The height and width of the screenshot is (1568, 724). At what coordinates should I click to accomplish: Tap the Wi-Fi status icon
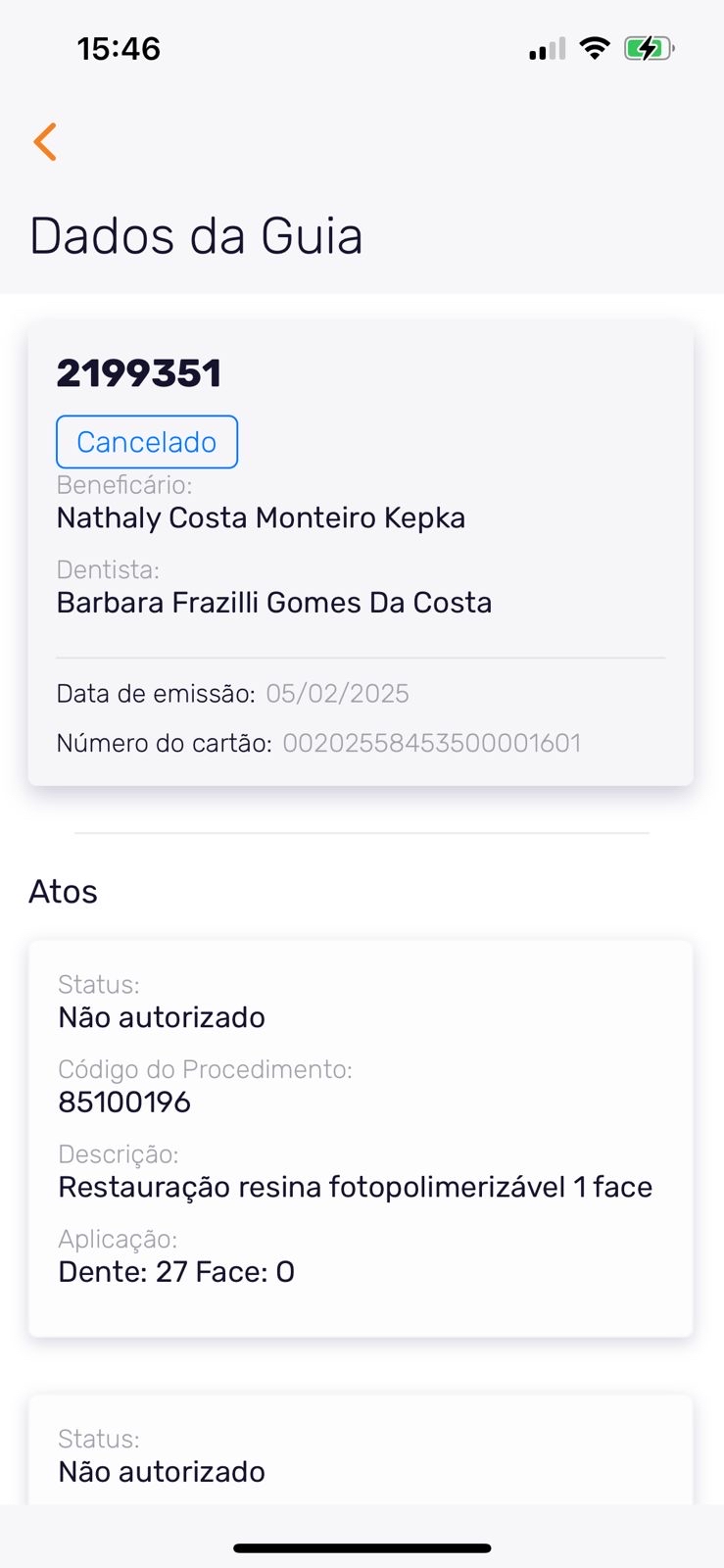click(595, 48)
